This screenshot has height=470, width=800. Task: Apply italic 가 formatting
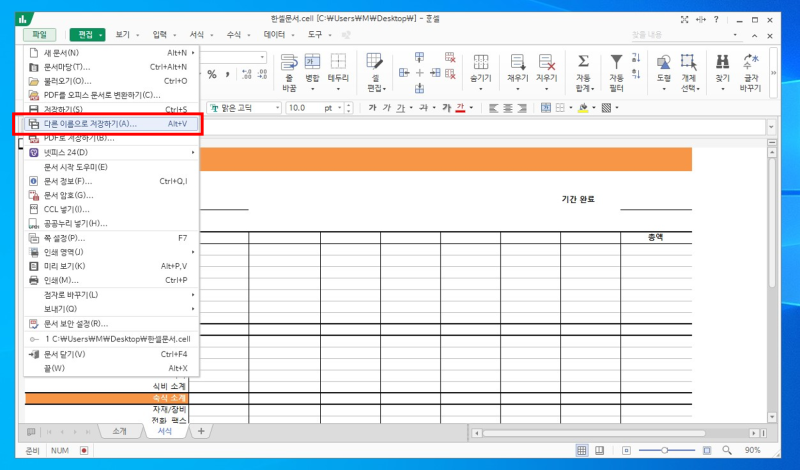tap(387, 108)
